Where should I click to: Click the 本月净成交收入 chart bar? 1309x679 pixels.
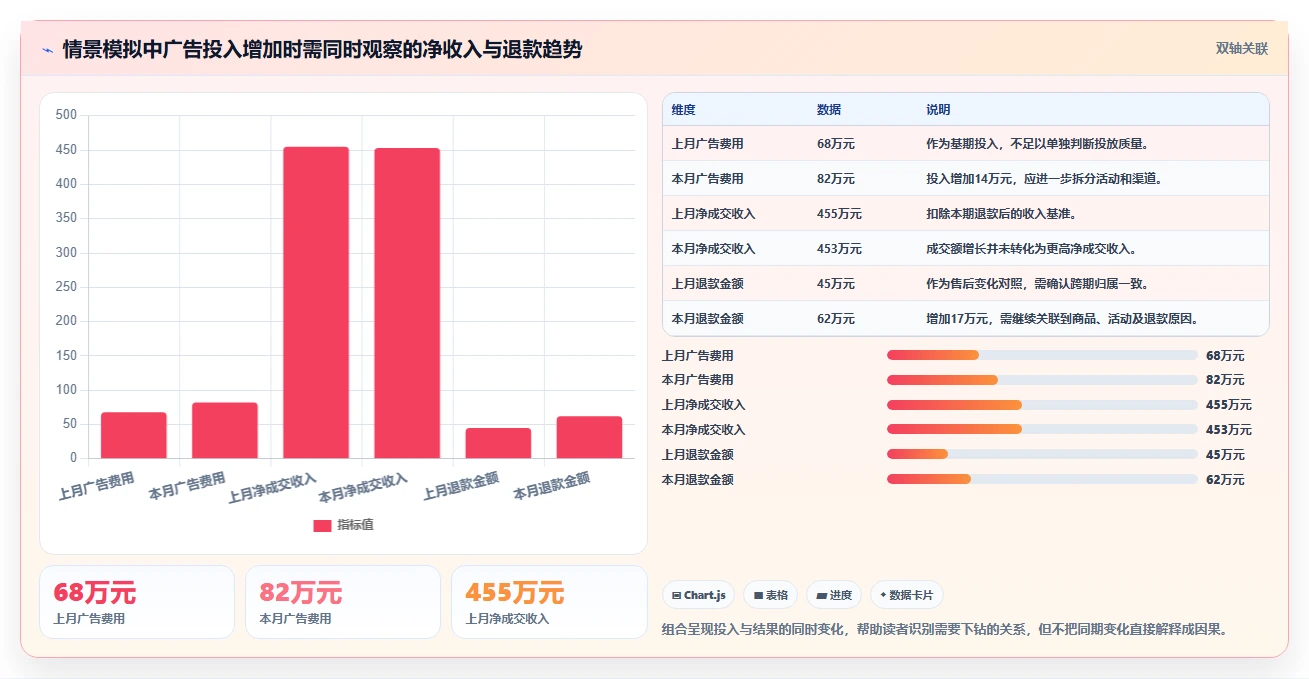click(x=407, y=304)
